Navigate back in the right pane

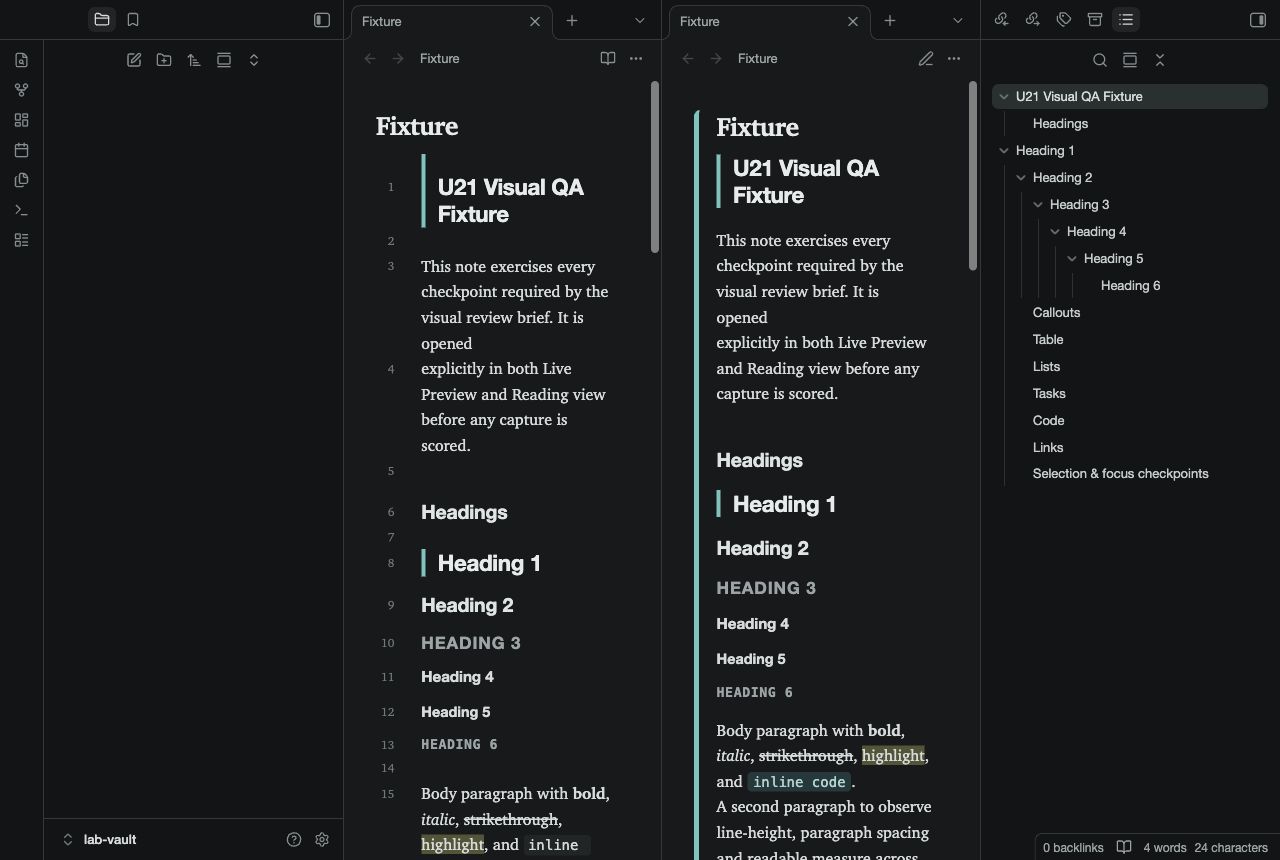click(688, 58)
